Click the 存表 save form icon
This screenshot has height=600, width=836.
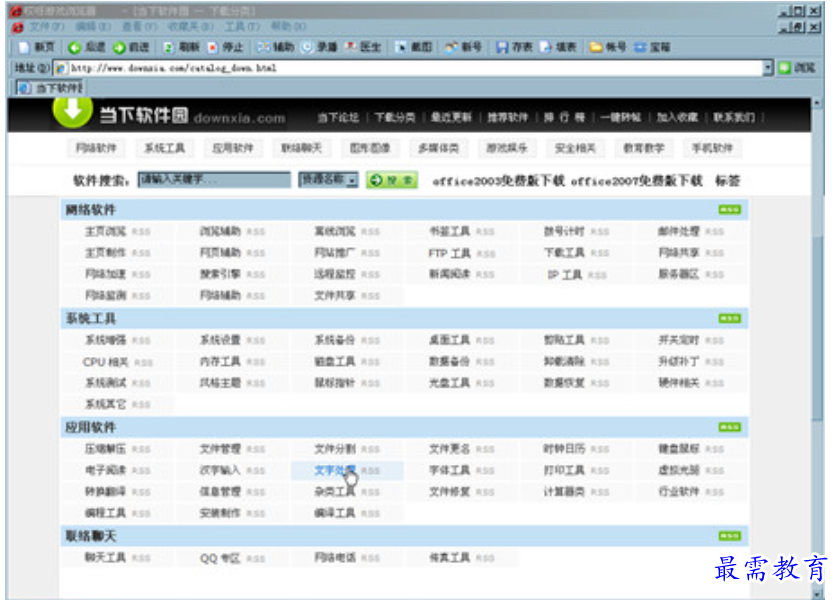502,47
